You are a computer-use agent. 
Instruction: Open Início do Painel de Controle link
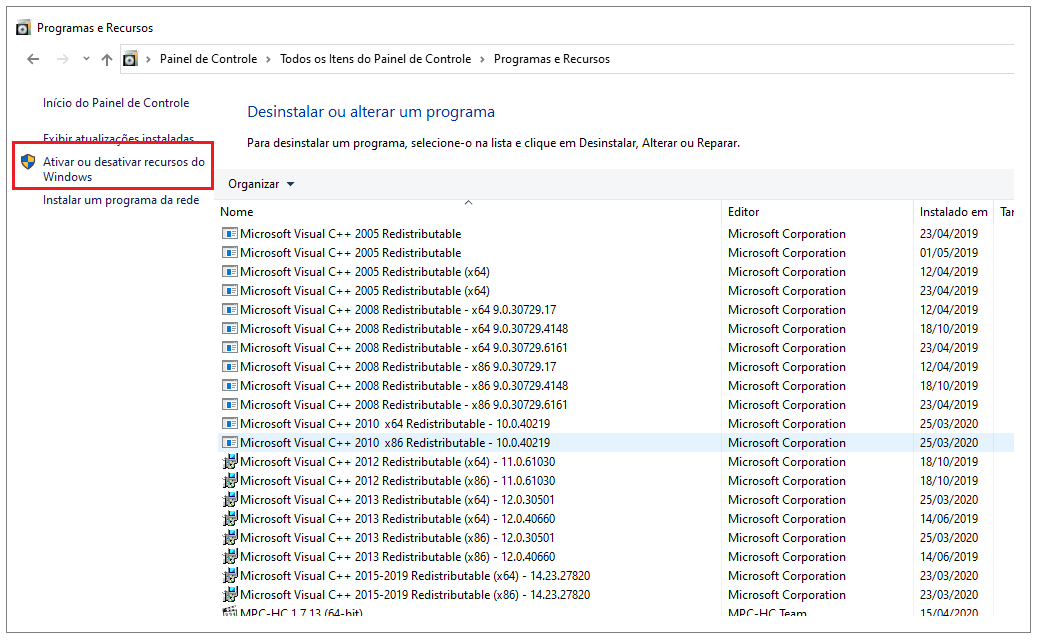[x=116, y=102]
